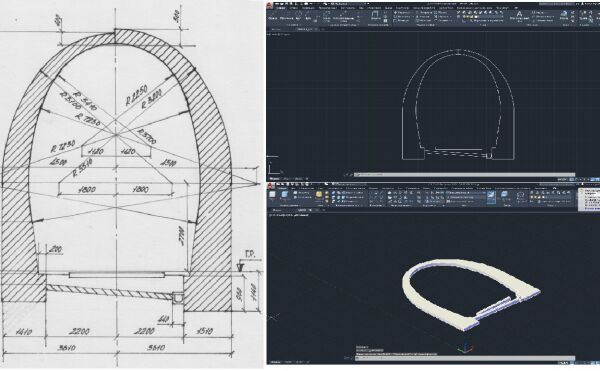The width and height of the screenshot is (600, 371).
Task: Select the Polyline tool in the top AutoCAD ribbon
Action: click(287, 16)
